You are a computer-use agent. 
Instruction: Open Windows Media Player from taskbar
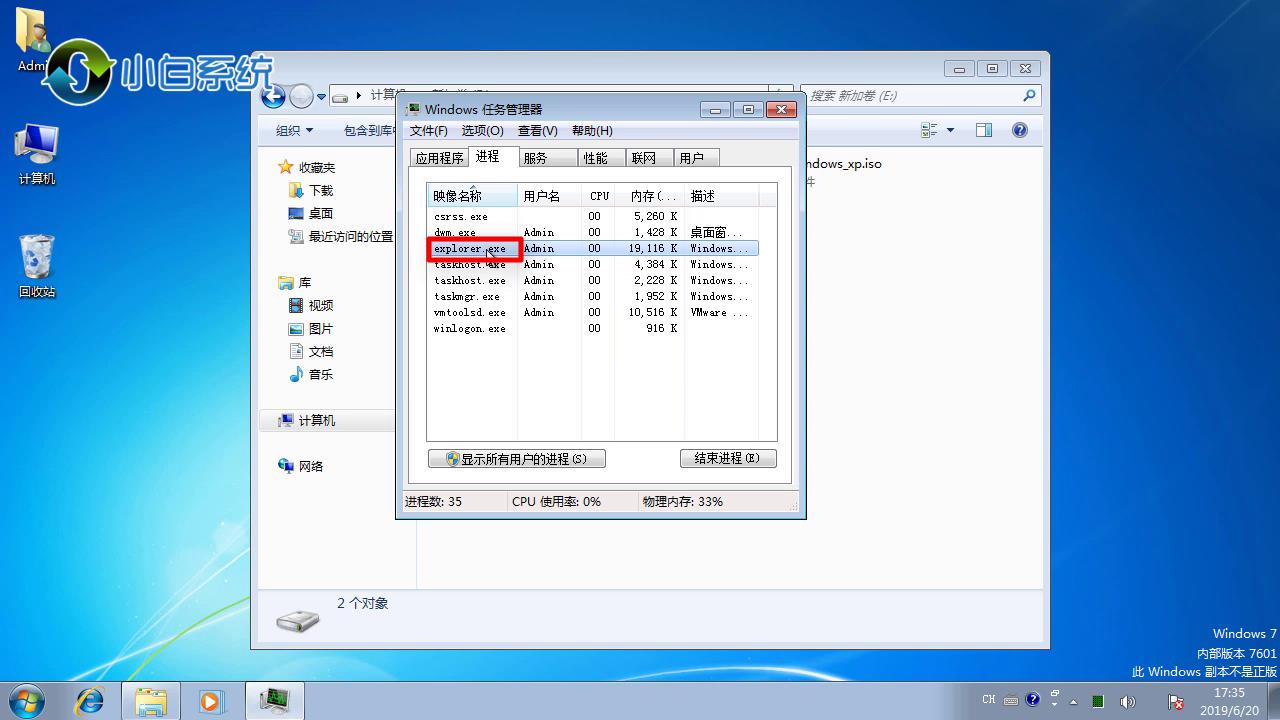(211, 701)
